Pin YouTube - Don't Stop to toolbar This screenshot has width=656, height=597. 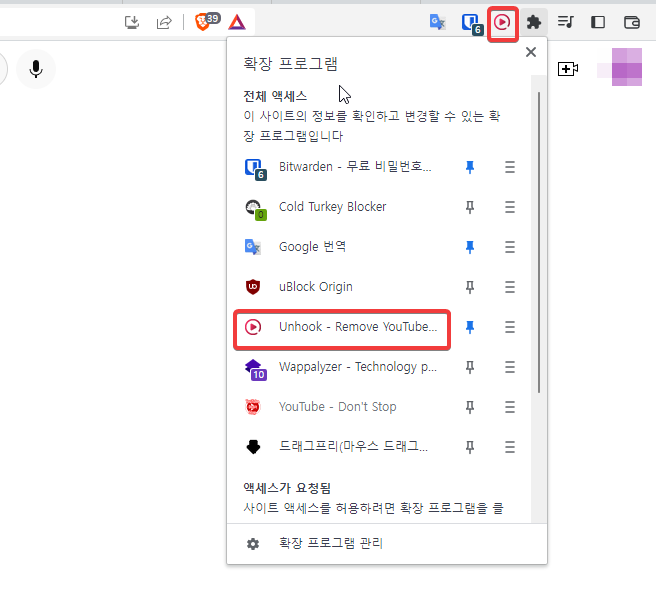pos(470,407)
